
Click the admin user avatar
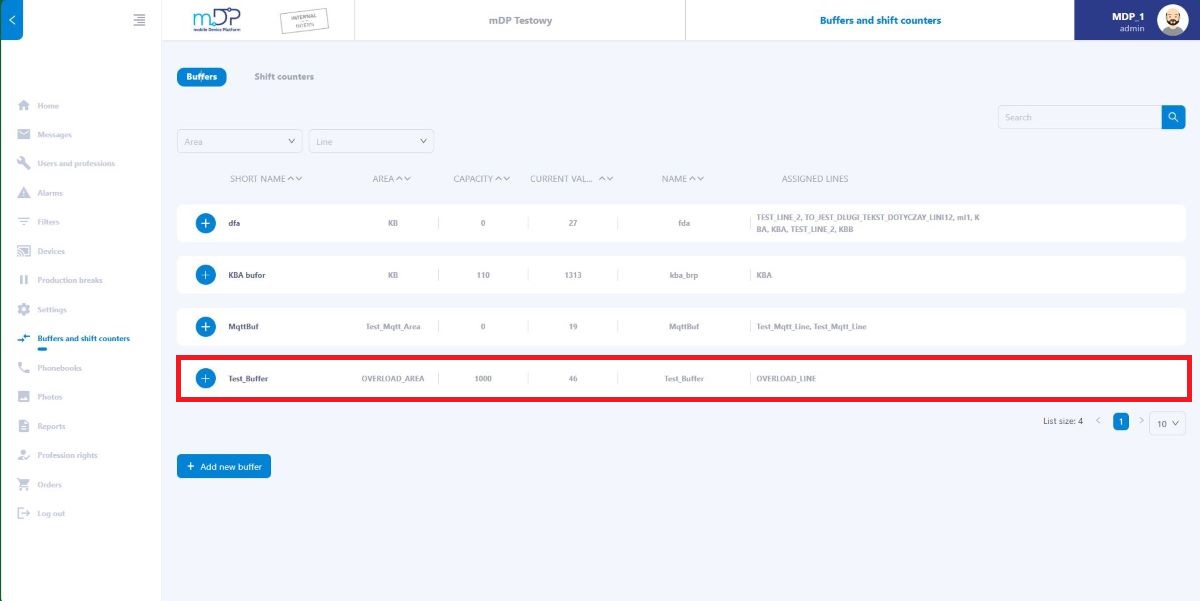coord(1172,20)
